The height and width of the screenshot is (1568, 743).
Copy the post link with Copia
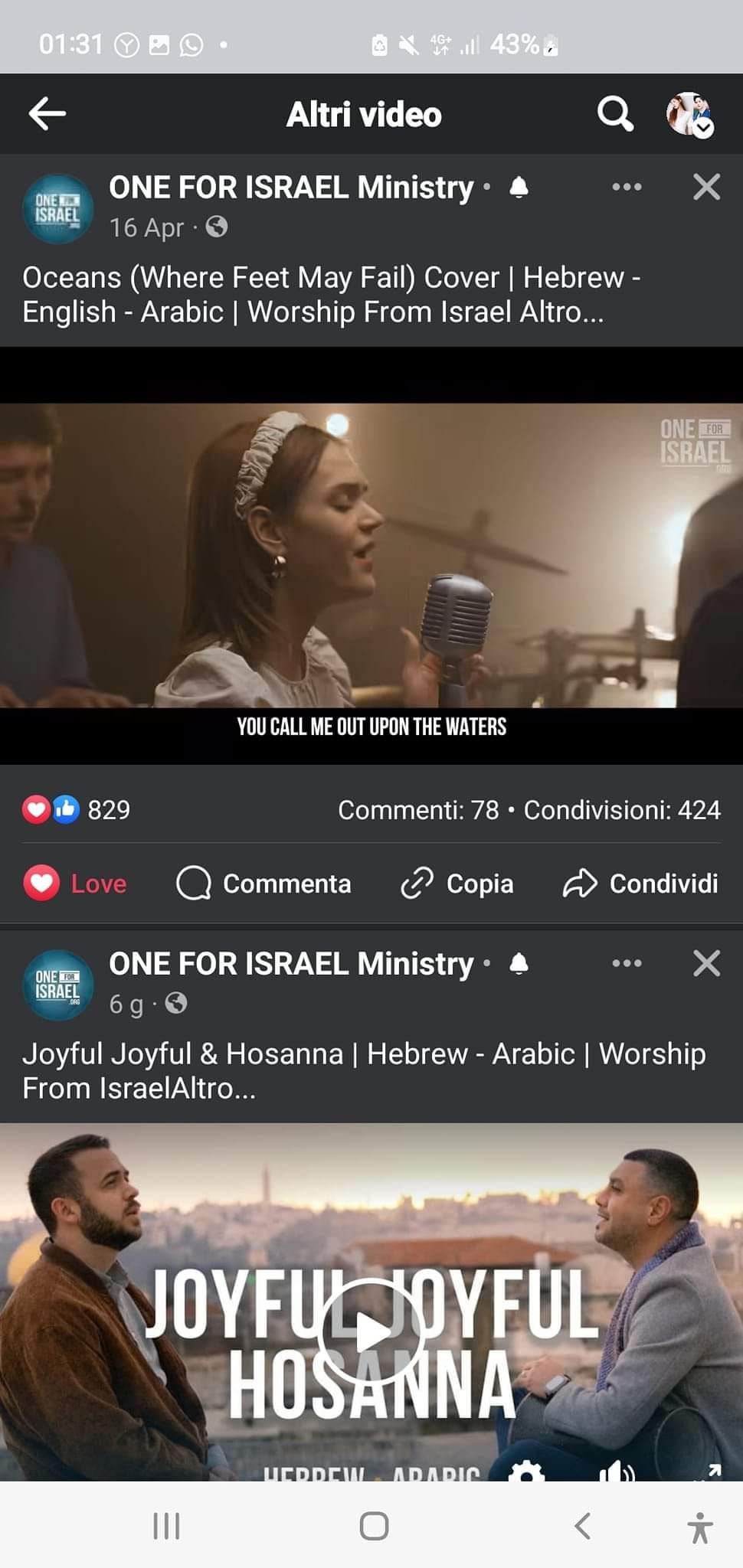[x=457, y=884]
